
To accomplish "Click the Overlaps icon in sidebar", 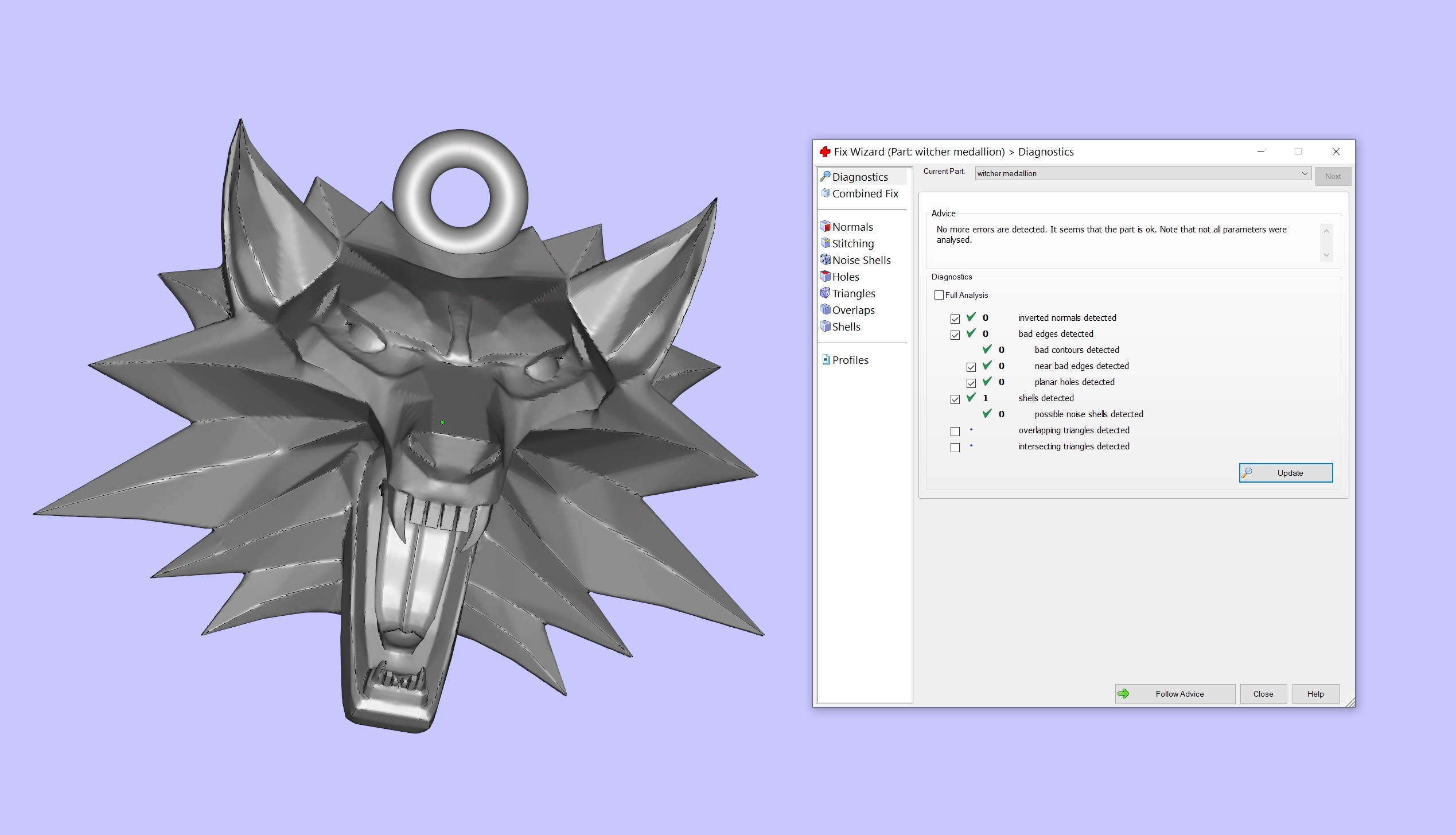I will coord(825,309).
